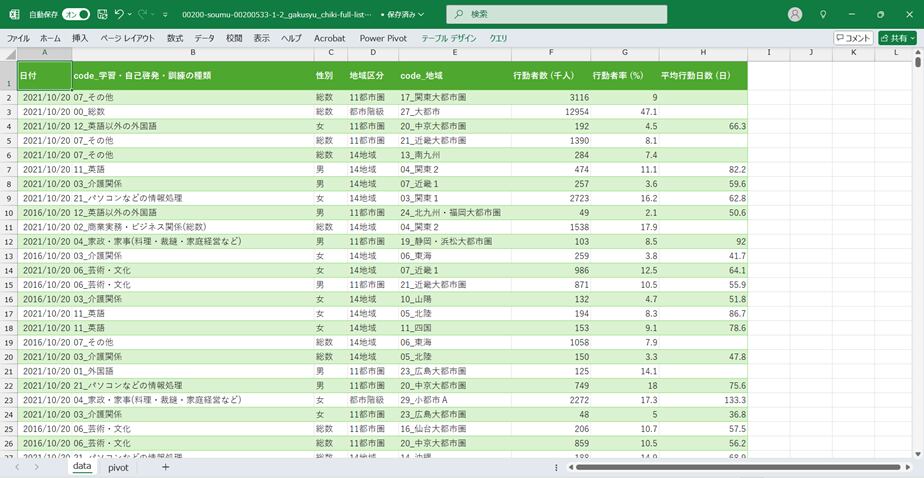Open the undo history dropdown arrow

(x=131, y=15)
